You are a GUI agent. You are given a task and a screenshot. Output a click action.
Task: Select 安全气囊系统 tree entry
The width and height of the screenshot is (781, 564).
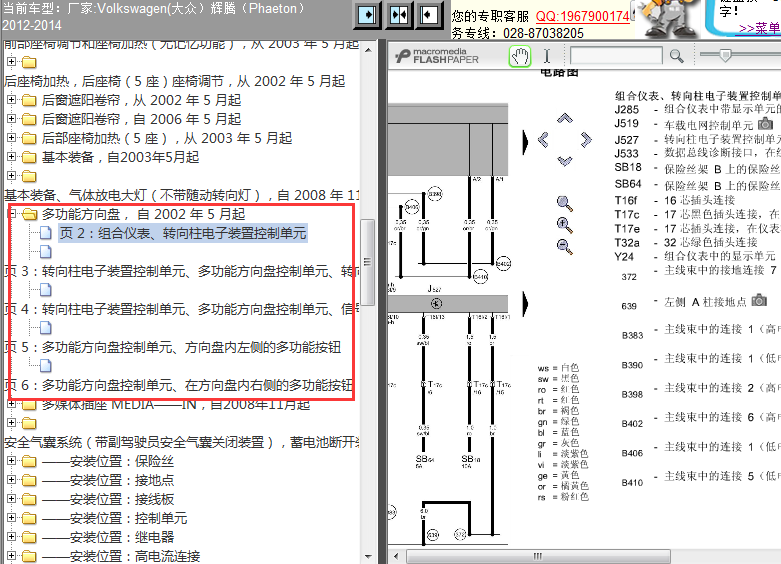point(181,442)
